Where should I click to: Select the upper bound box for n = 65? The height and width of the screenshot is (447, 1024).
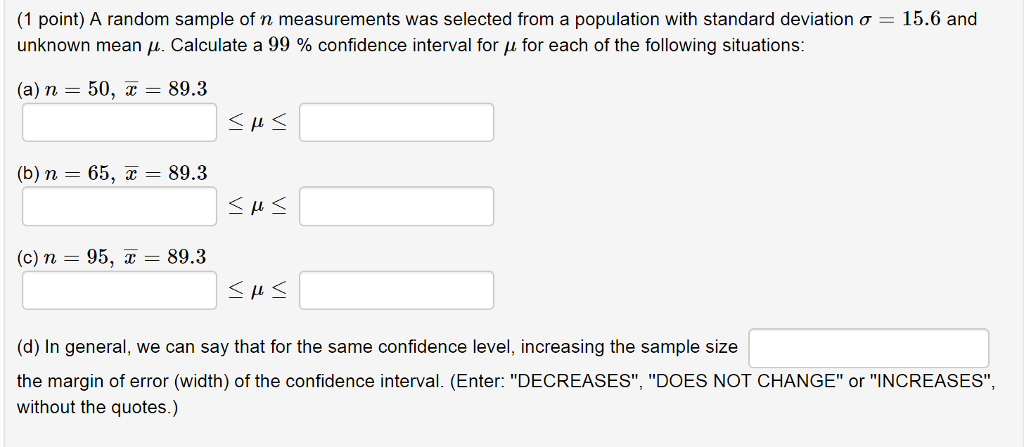(396, 207)
